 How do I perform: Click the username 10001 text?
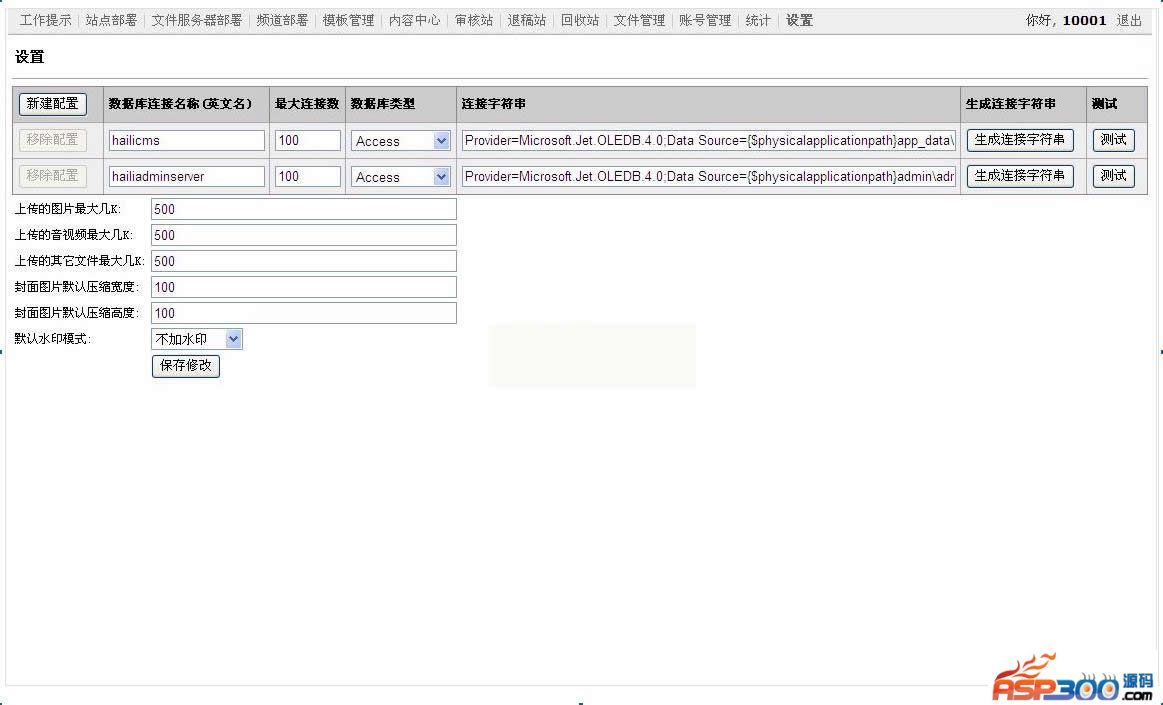click(x=1084, y=21)
